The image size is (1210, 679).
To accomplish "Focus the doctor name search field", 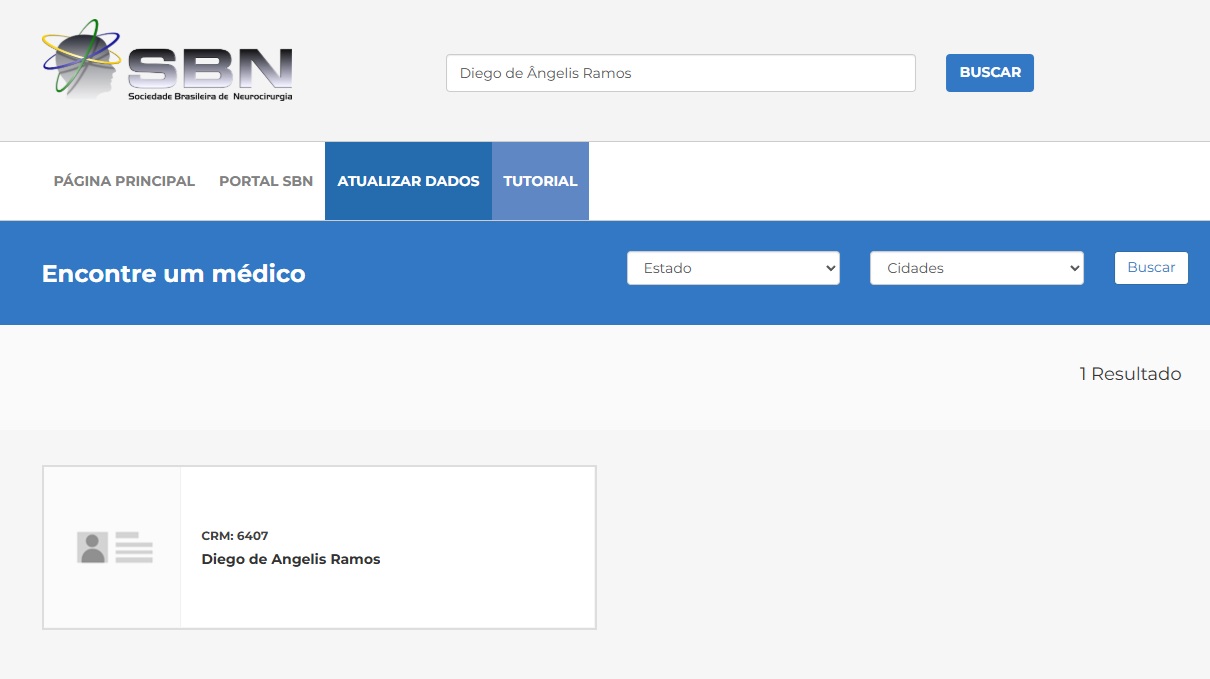I will pyautogui.click(x=680, y=73).
